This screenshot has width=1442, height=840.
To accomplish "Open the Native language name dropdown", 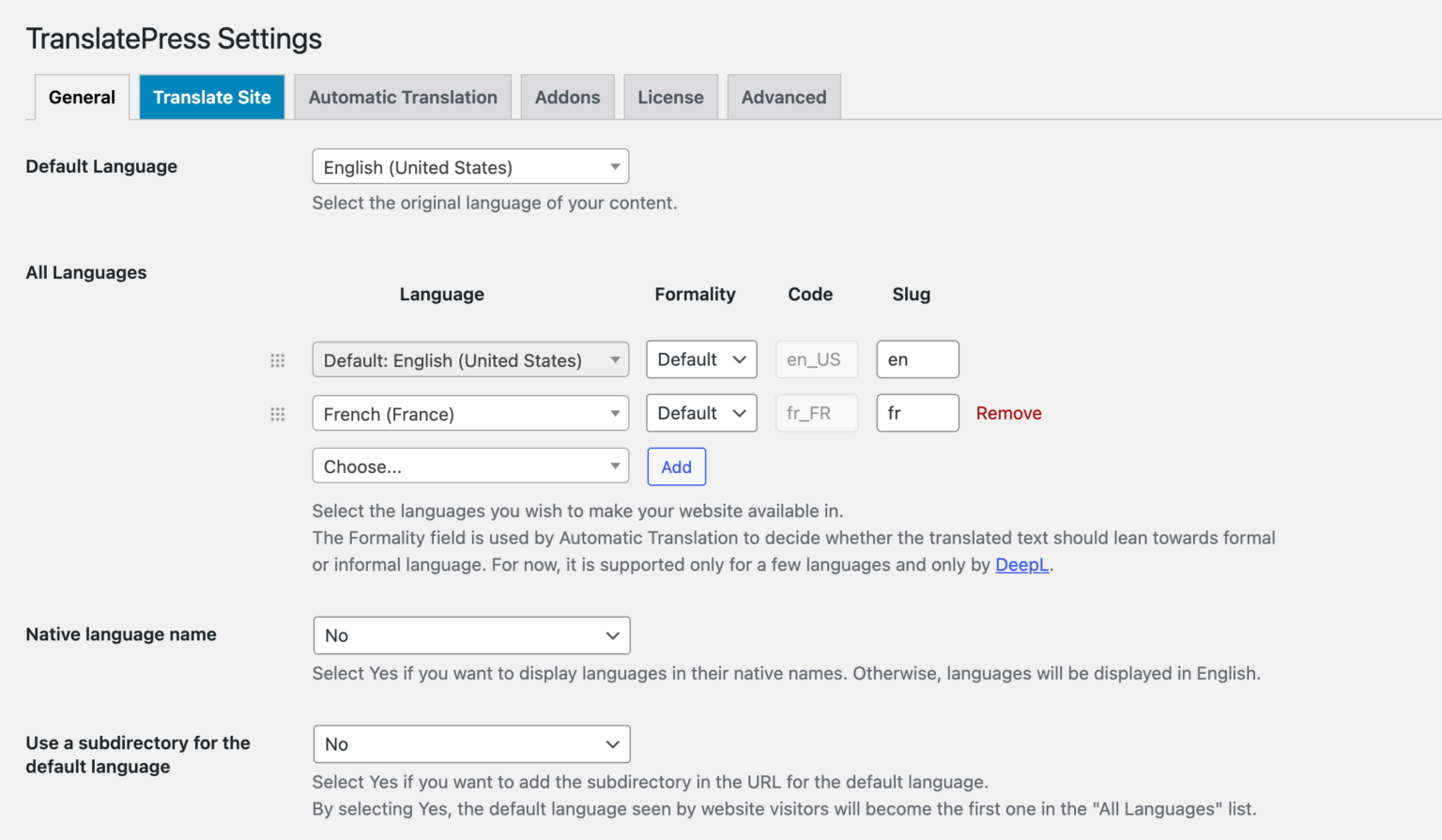I will pos(469,635).
